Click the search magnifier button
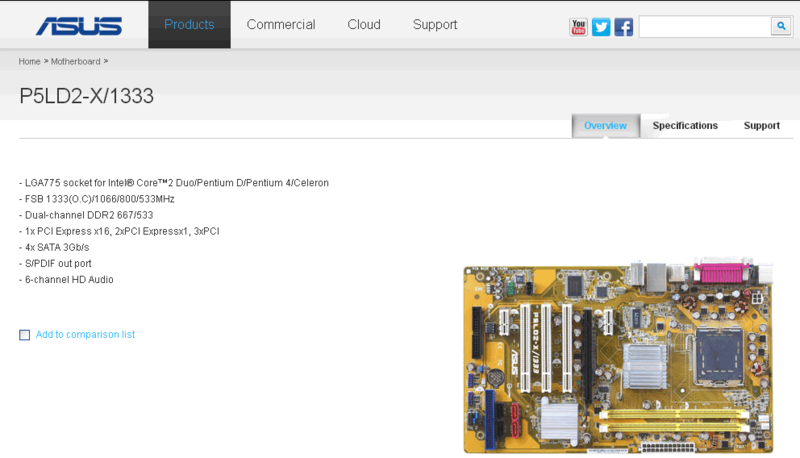This screenshot has height=458, width=800. click(x=780, y=26)
